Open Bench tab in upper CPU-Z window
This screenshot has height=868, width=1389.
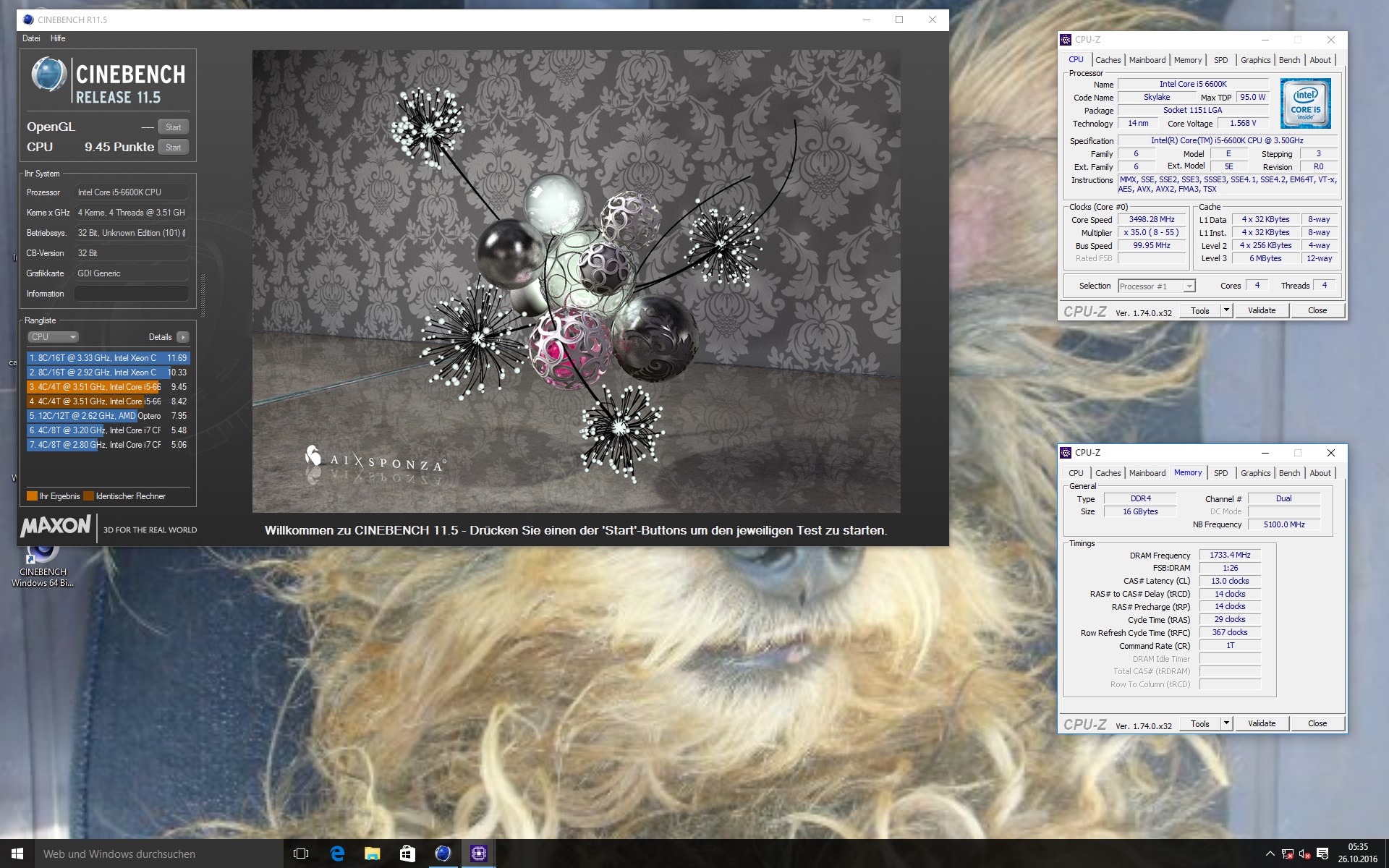coord(1289,60)
